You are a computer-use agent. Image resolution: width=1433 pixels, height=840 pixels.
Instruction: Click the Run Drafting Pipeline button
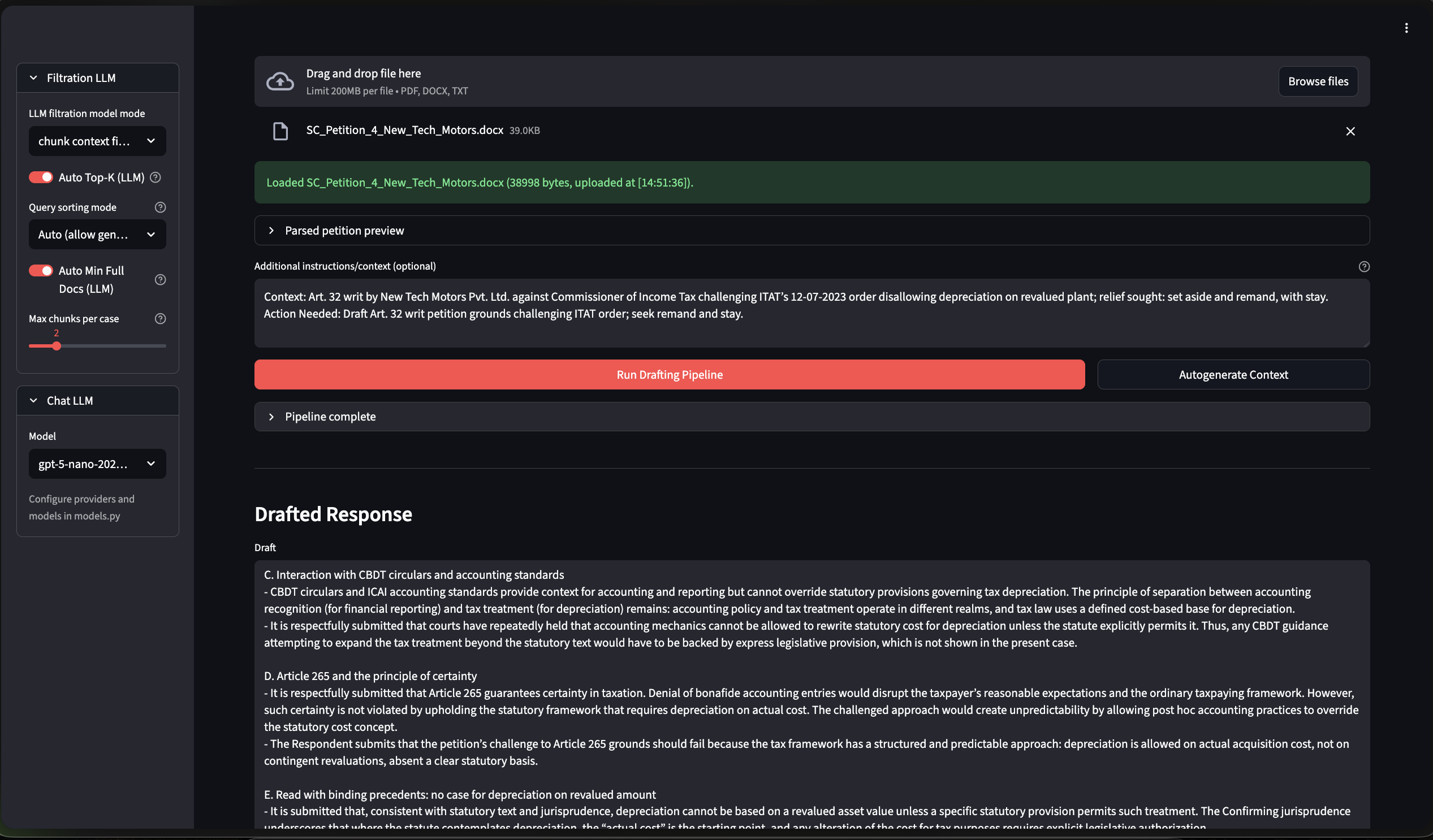[670, 375]
